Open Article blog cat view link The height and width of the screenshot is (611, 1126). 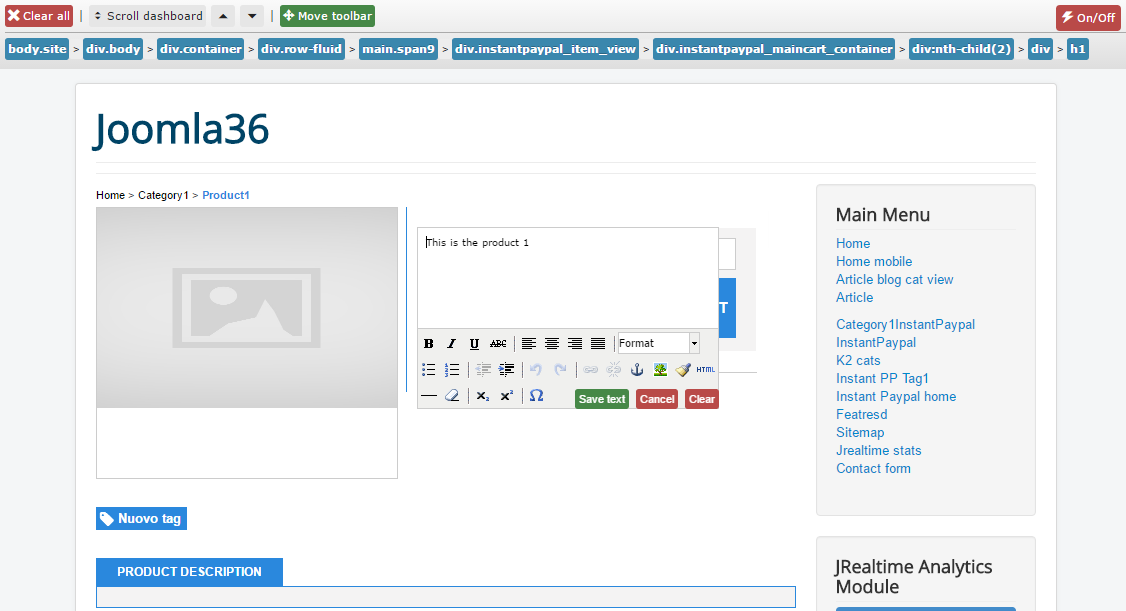point(895,279)
